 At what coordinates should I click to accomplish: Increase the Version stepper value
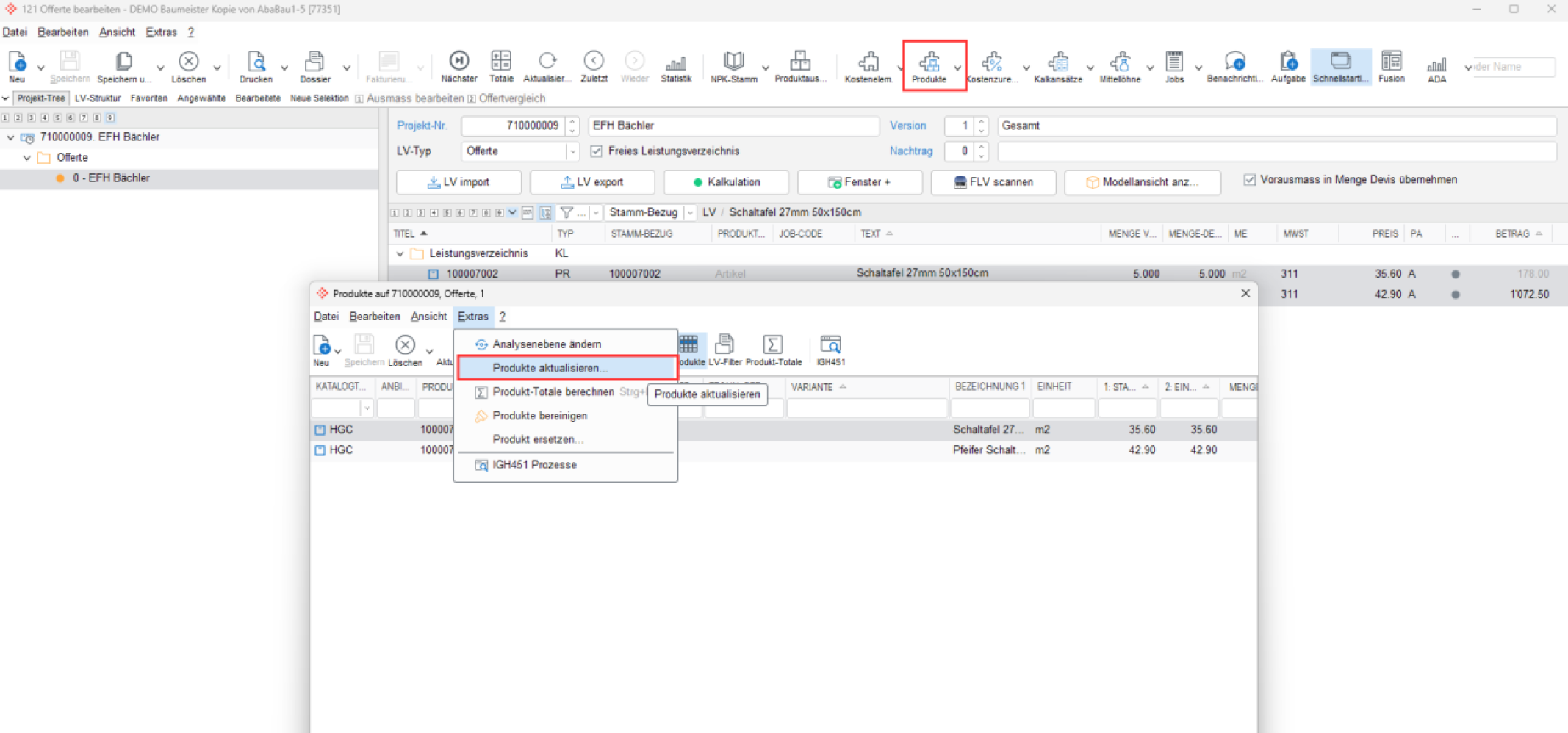coord(981,121)
